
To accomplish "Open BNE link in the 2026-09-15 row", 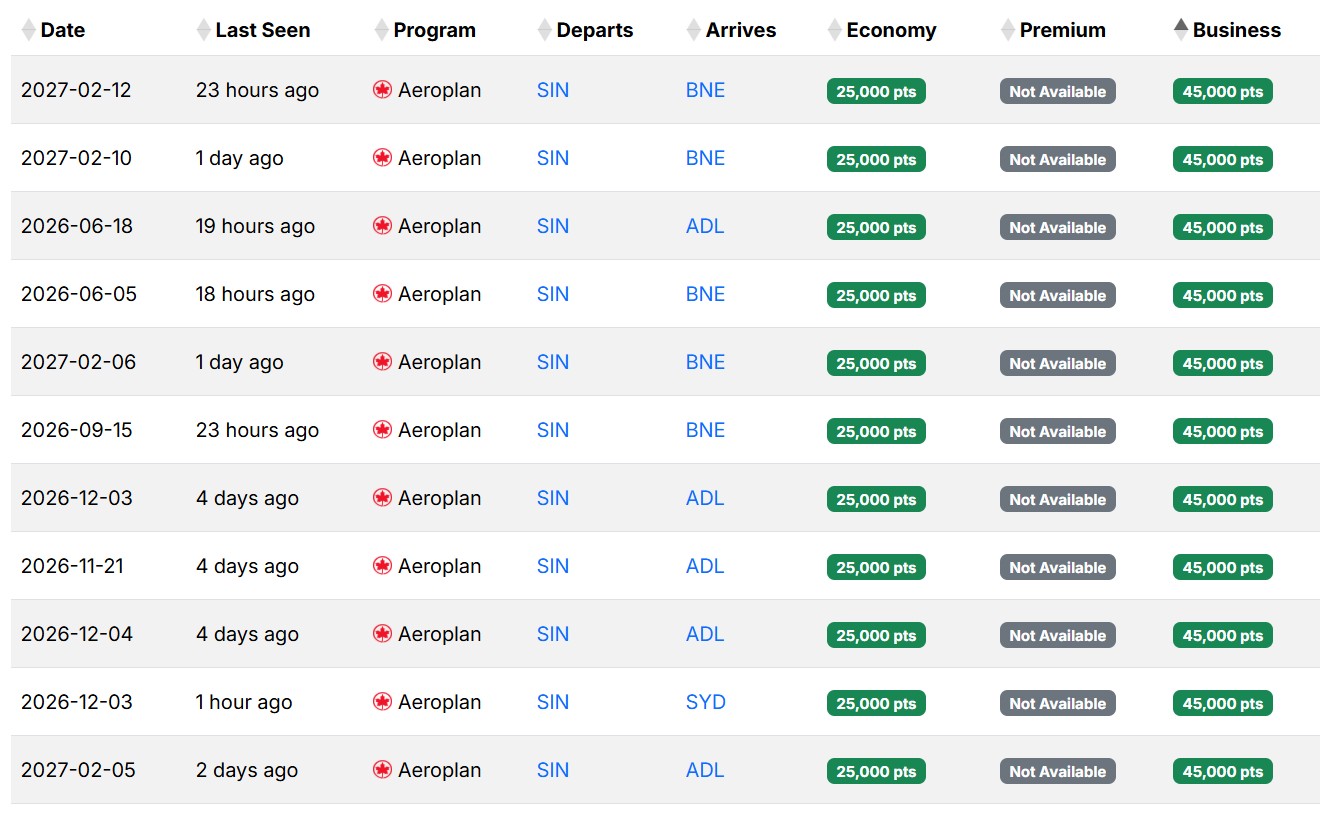I will pyautogui.click(x=705, y=430).
